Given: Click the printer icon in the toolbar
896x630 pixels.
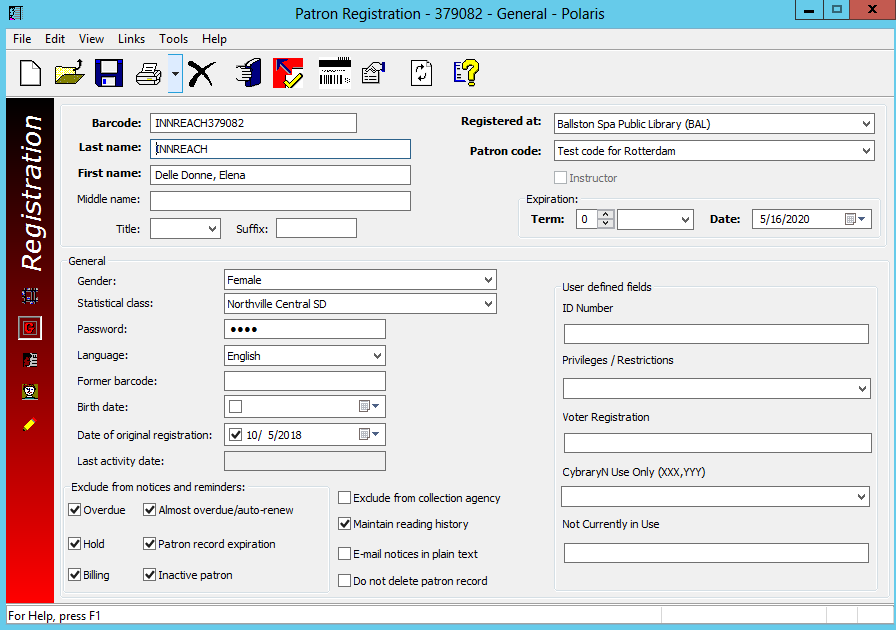Looking at the screenshot, I should [x=148, y=73].
